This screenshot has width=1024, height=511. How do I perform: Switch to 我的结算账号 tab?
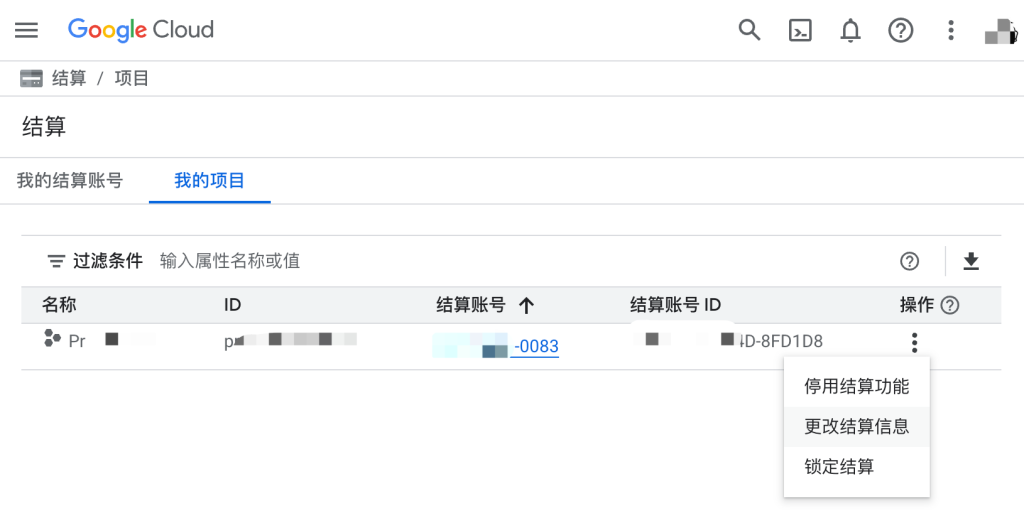[70, 181]
